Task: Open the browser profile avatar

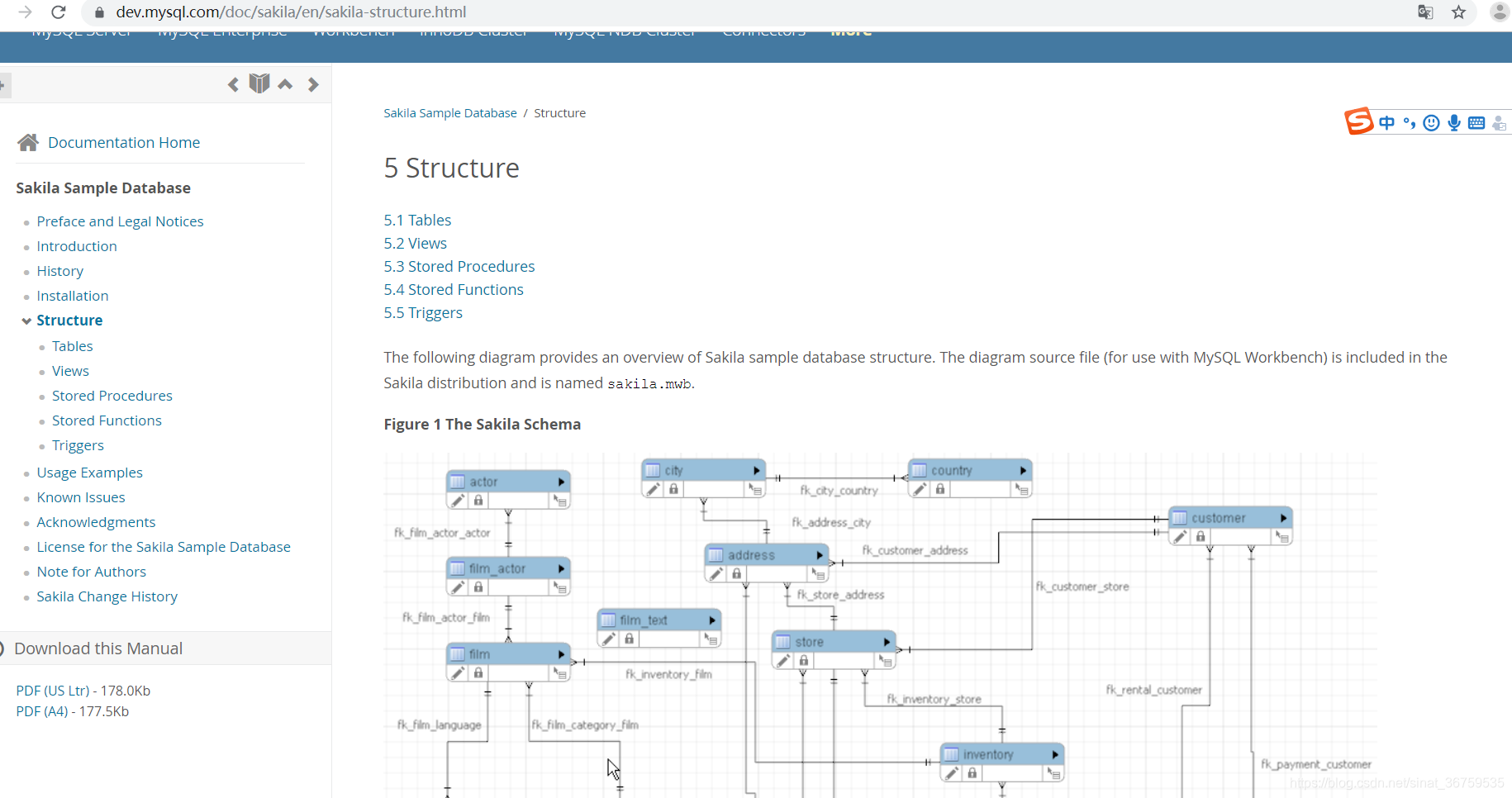Action: coord(1500,12)
